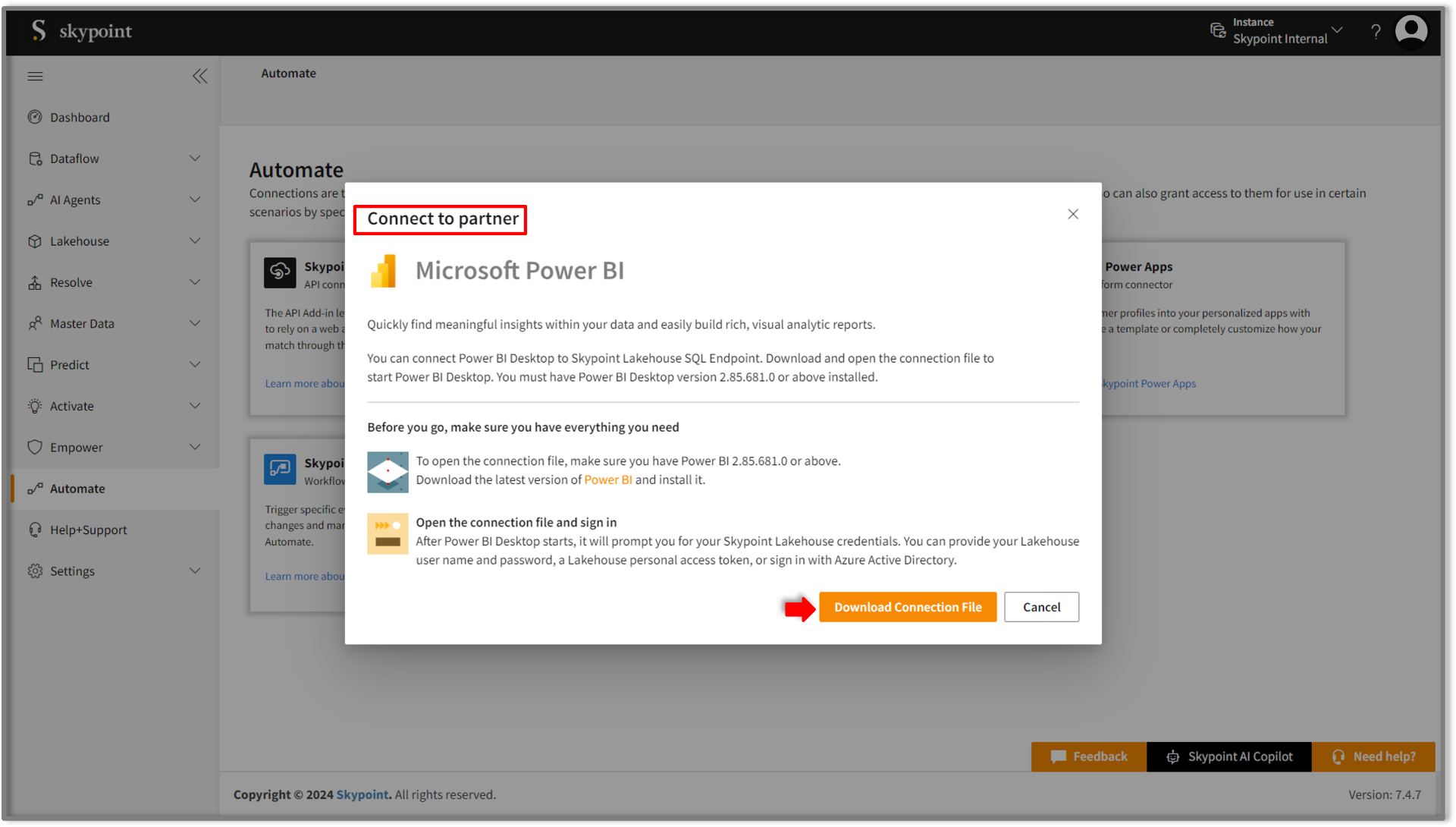The image size is (1456, 827).
Task: Open the user profile avatar
Action: pyautogui.click(x=1411, y=31)
